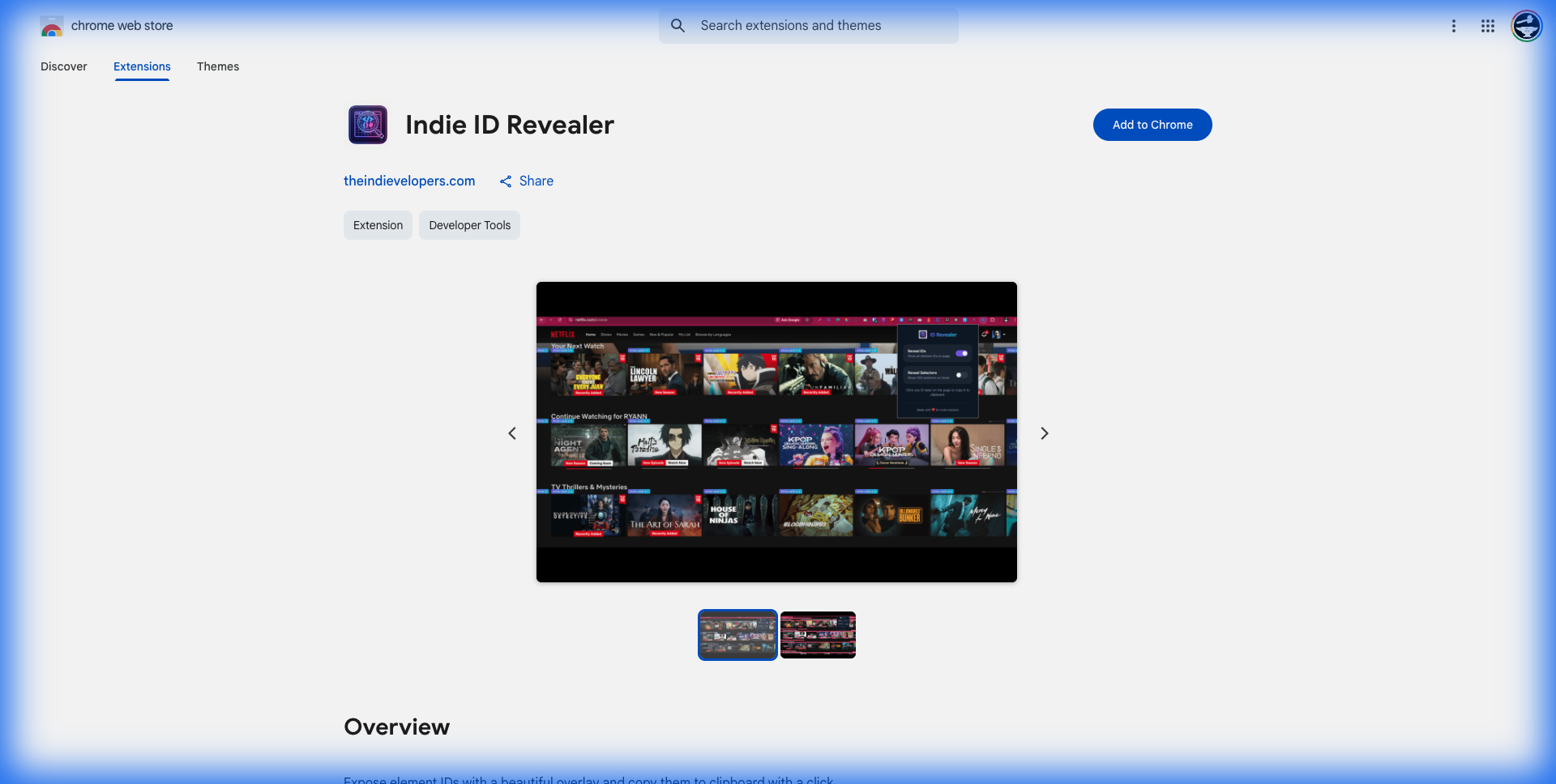Select the second screenshot thumbnail
Image resolution: width=1556 pixels, height=784 pixels.
818,635
